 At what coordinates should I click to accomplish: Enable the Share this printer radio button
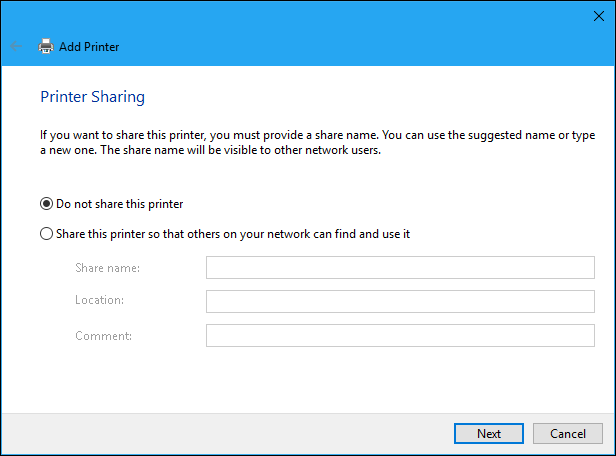point(46,234)
